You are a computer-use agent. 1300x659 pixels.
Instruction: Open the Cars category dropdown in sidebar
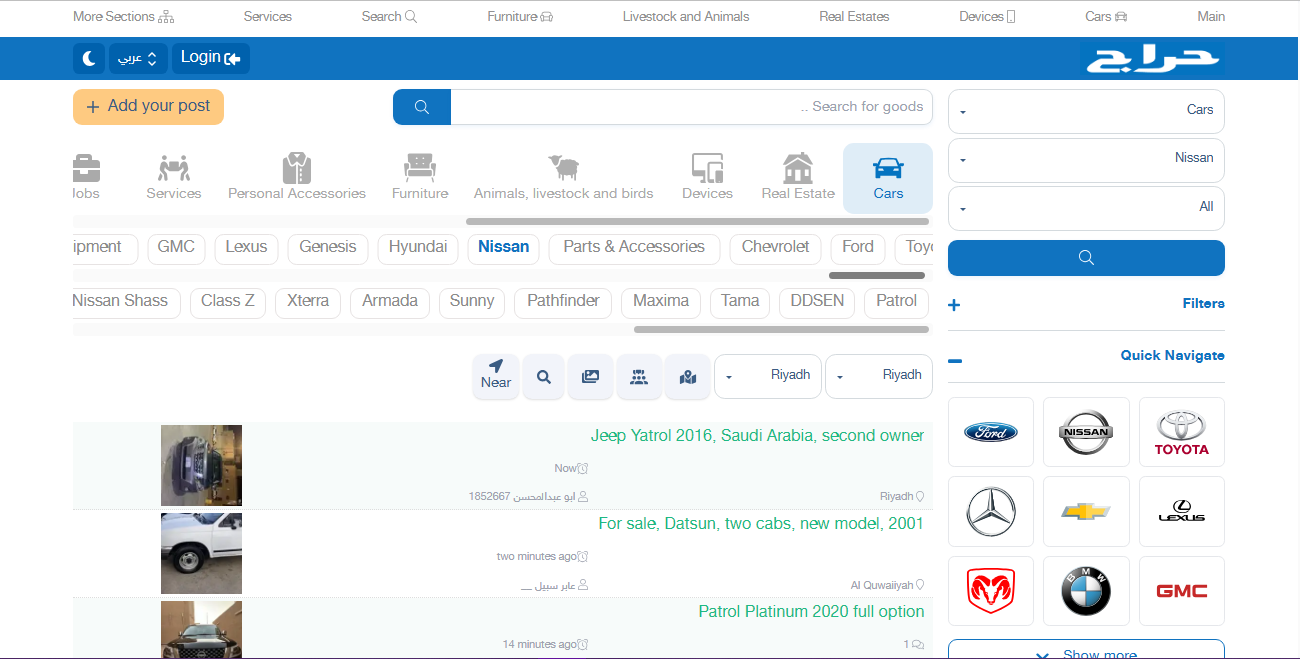pos(1086,110)
